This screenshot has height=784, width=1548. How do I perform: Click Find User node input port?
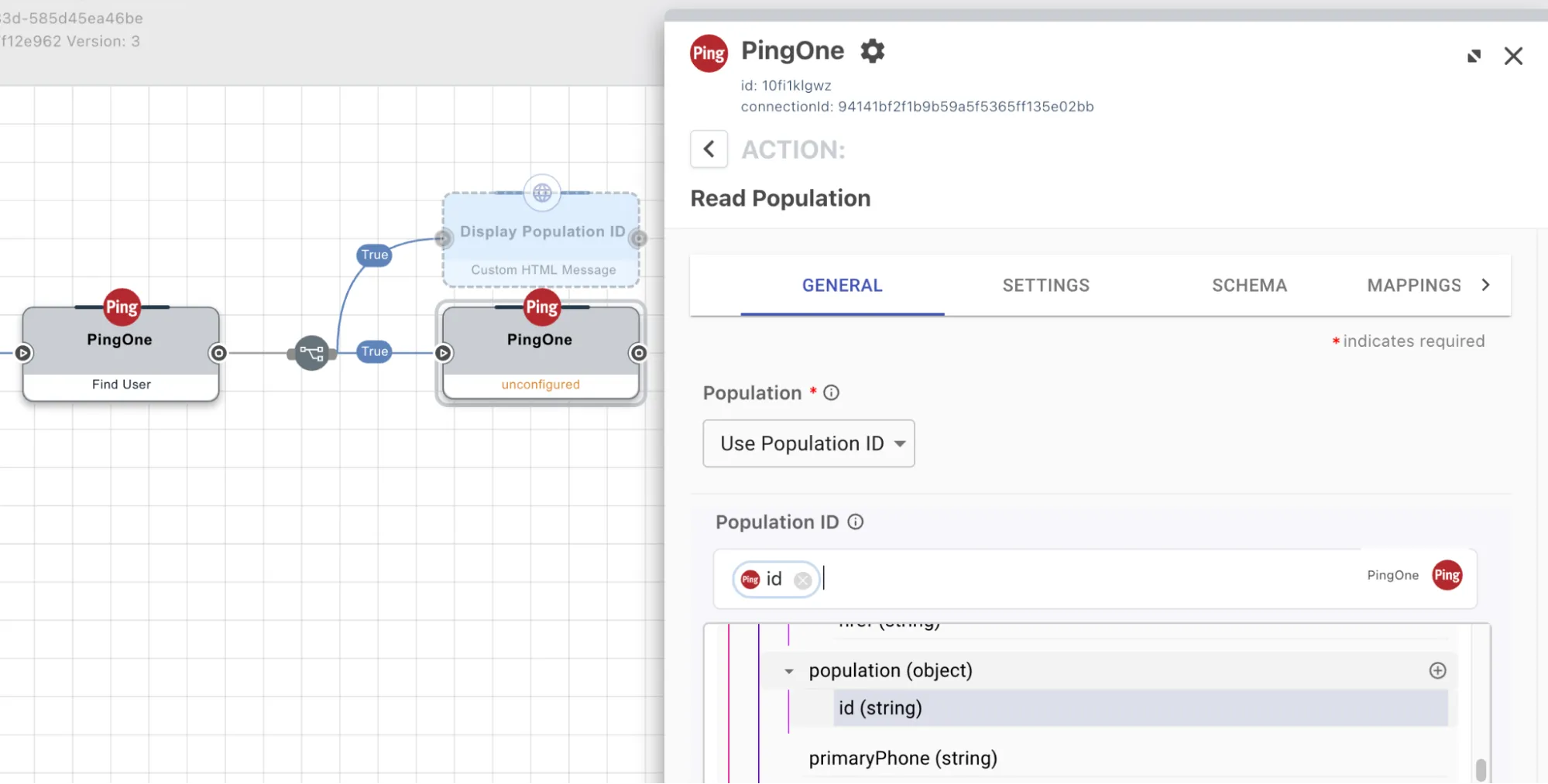(23, 353)
